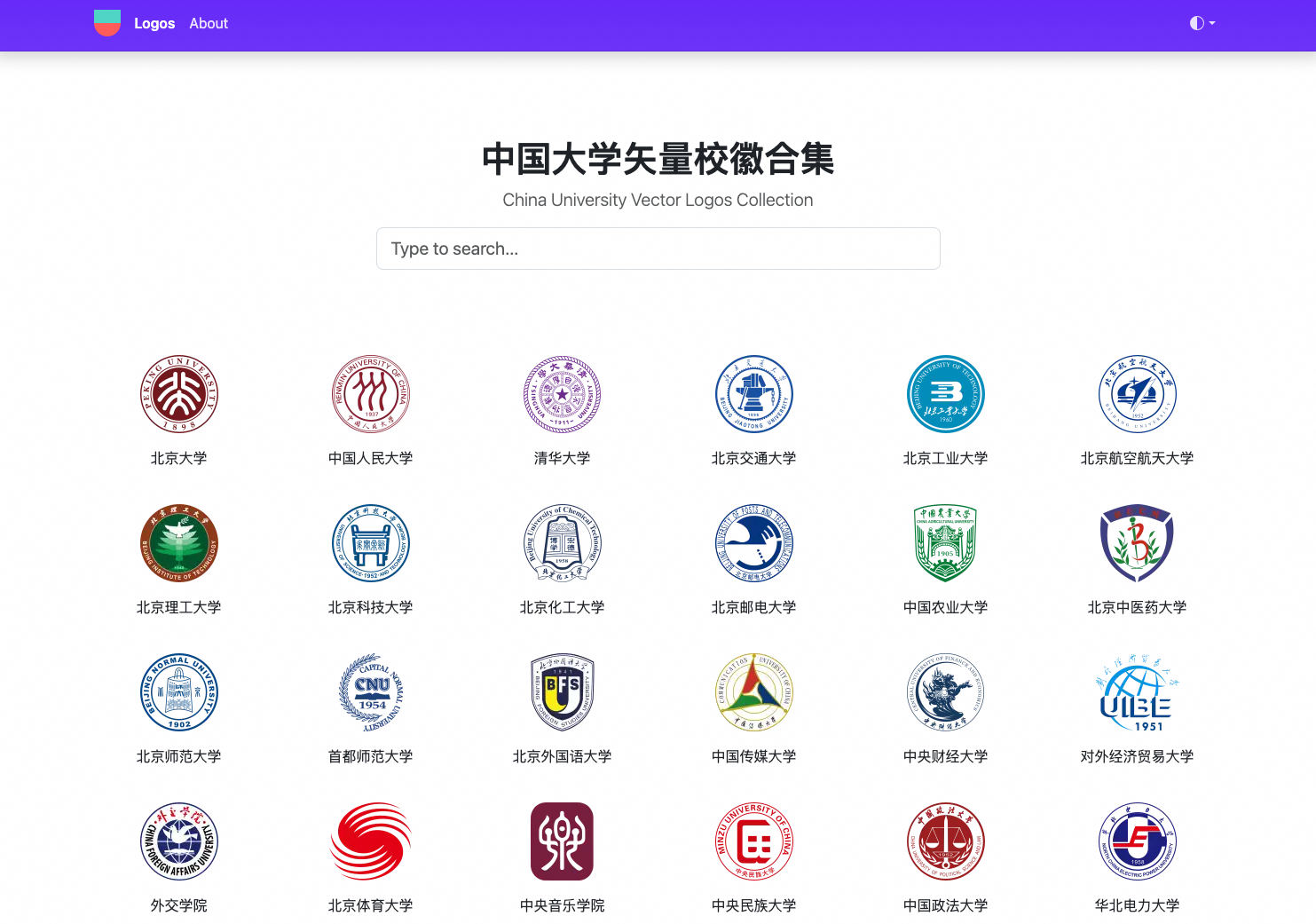
Task: Select the 北京师范大学 logo
Action: click(x=179, y=692)
